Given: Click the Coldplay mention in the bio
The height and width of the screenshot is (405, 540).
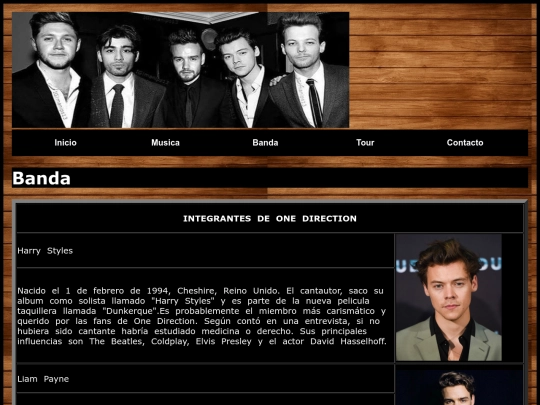Looking at the screenshot, I should click(x=170, y=341).
